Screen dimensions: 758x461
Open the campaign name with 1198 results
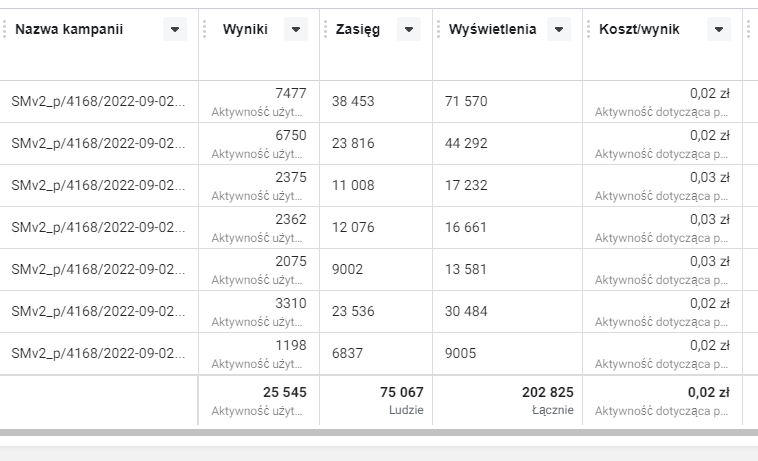[x=97, y=354]
